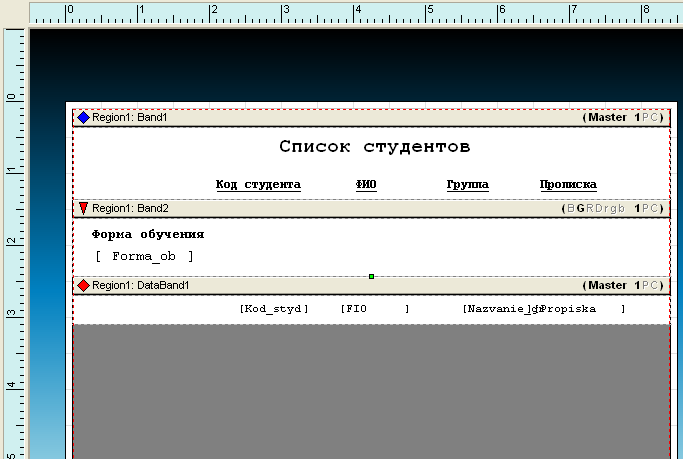
Task: Select the [Forma_ob] data field
Action: click(144, 256)
